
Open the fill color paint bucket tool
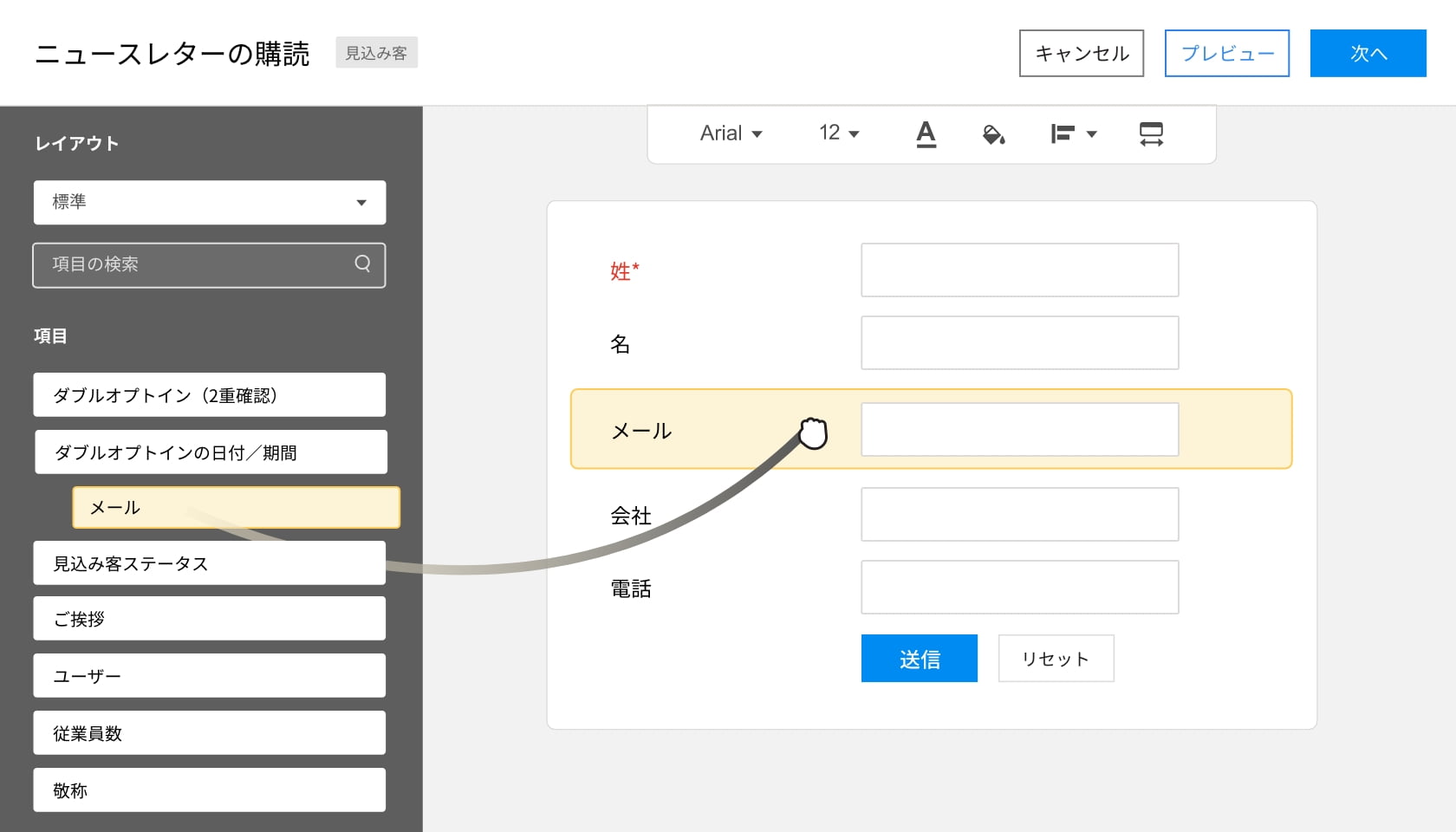click(x=993, y=133)
